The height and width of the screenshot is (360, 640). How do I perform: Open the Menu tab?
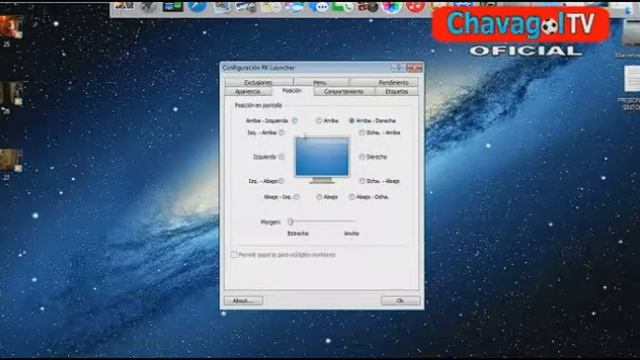(x=320, y=82)
